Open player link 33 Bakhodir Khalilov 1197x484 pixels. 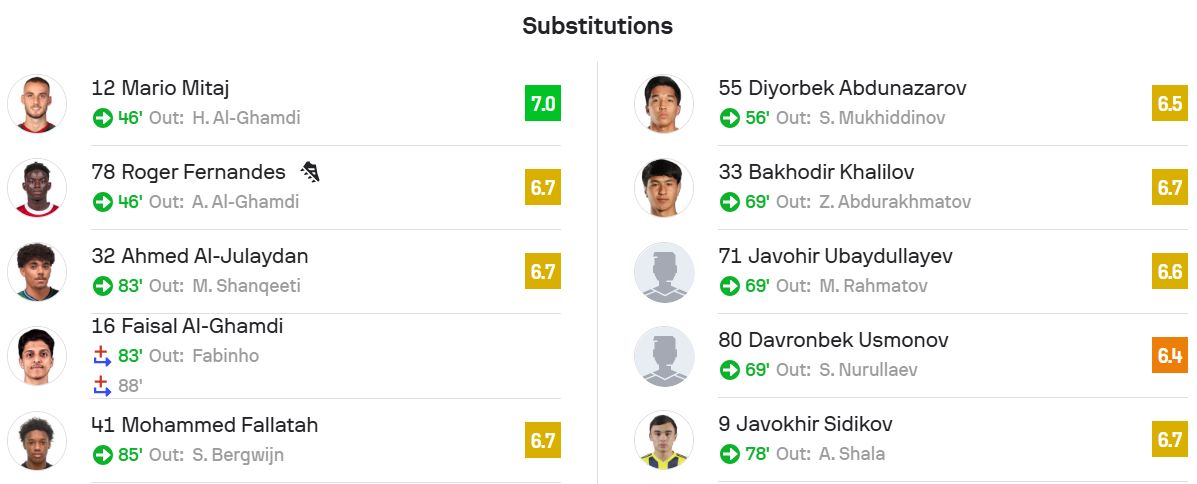816,172
